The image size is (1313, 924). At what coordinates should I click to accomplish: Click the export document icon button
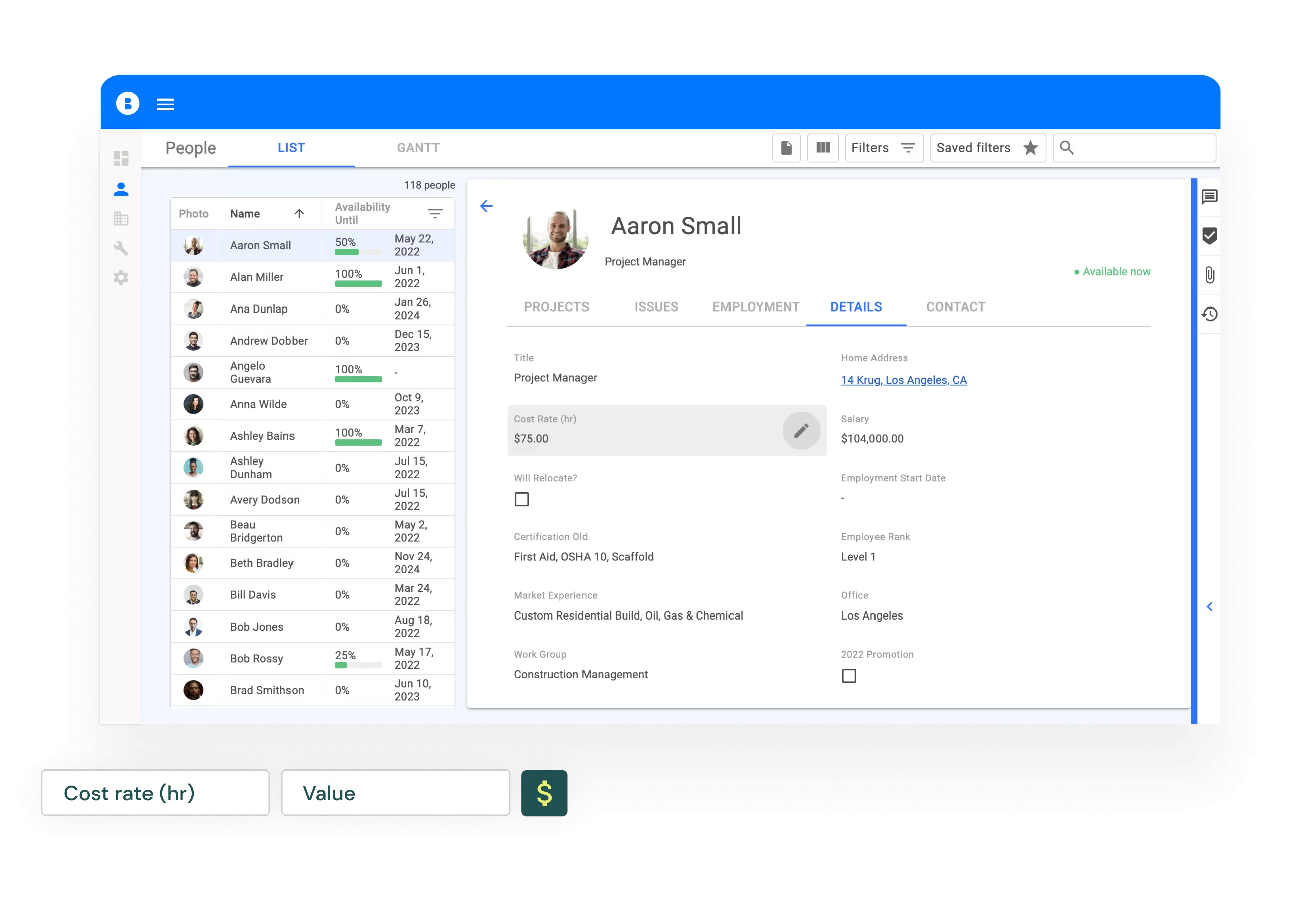(x=786, y=148)
